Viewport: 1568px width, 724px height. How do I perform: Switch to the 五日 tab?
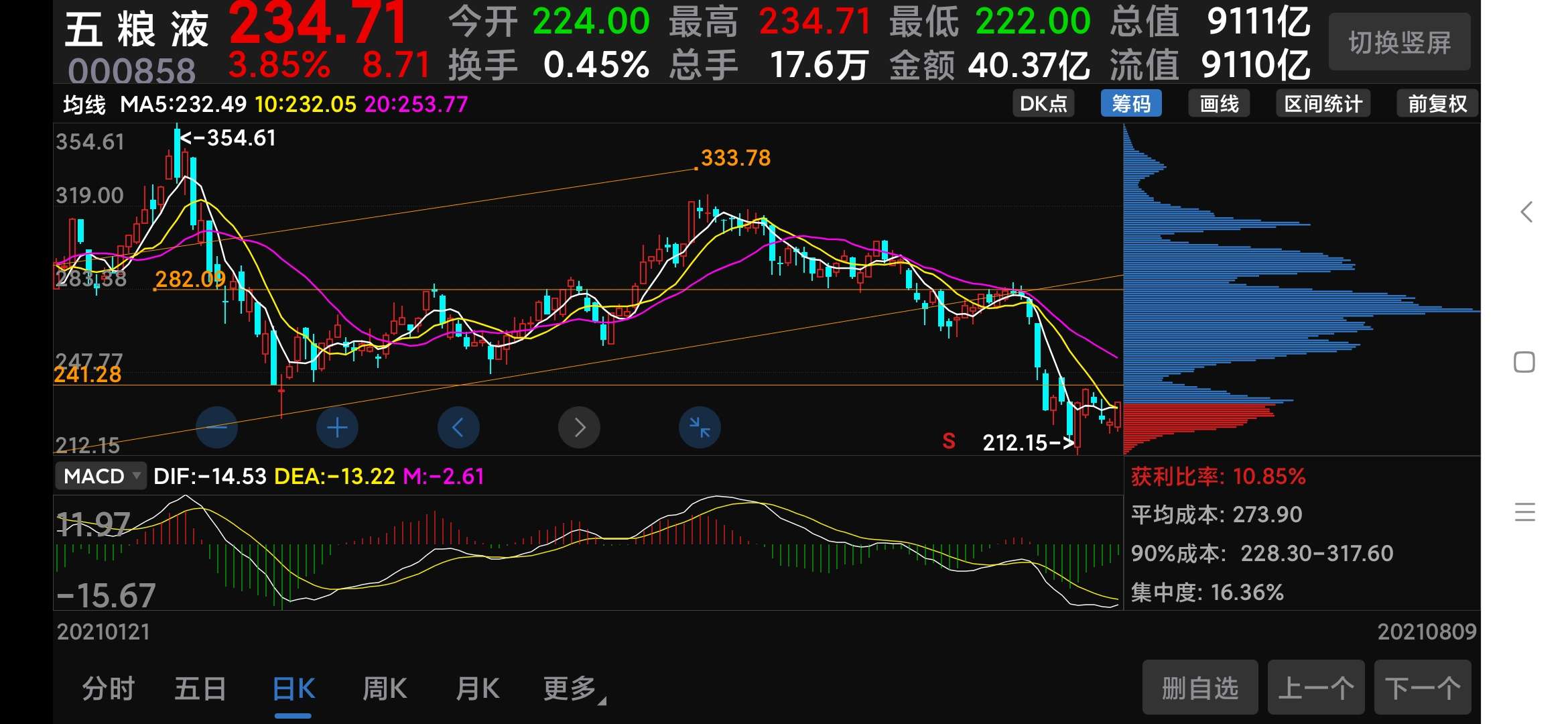click(x=200, y=688)
